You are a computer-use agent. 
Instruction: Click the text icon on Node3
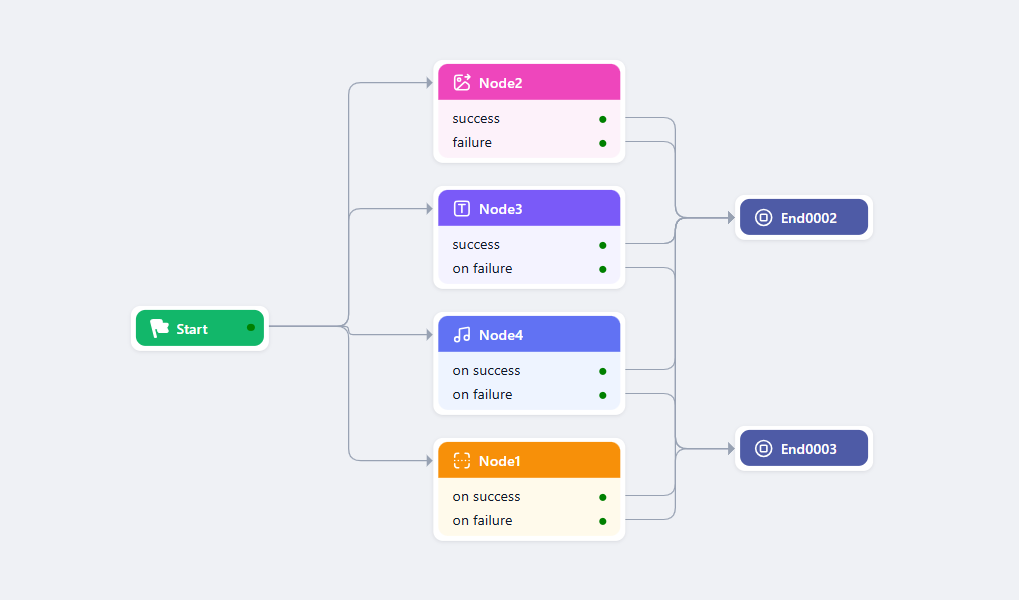coord(462,209)
